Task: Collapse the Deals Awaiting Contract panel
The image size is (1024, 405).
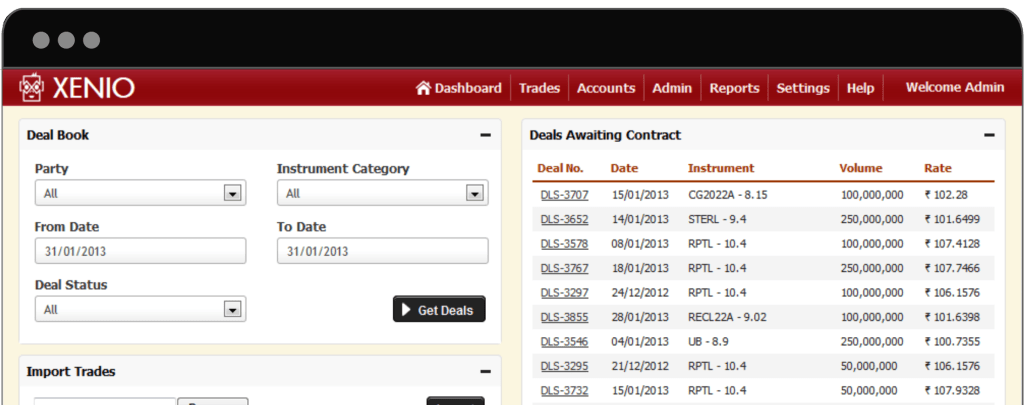Action: coord(988,135)
